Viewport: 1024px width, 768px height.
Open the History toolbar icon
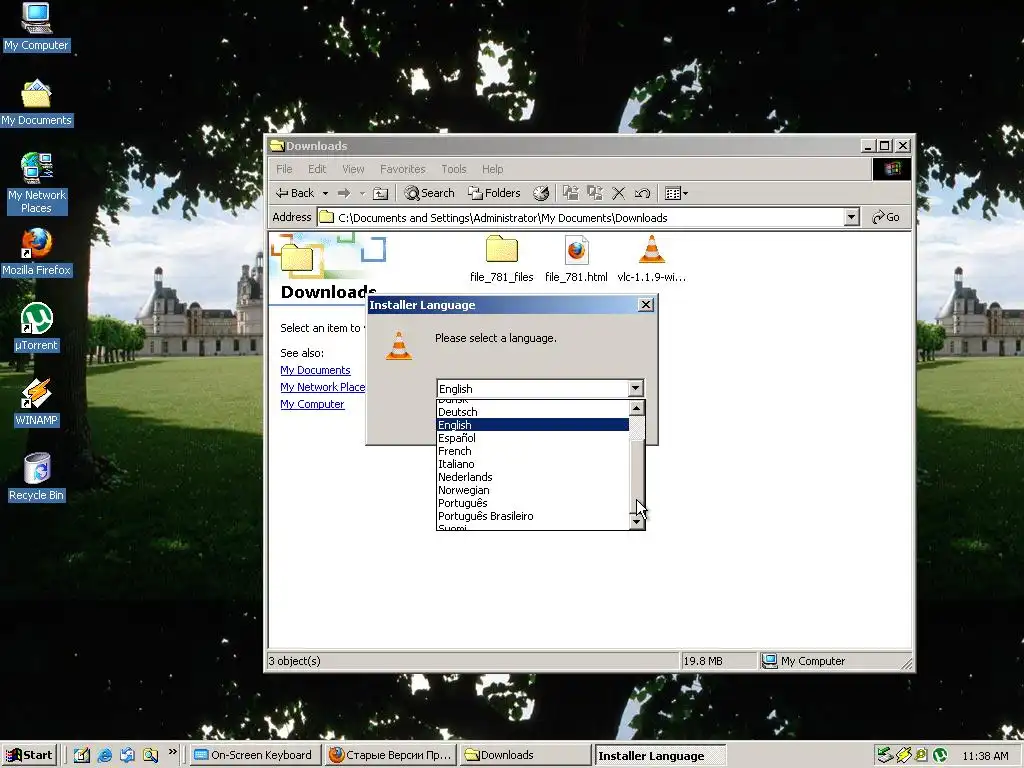click(541, 193)
